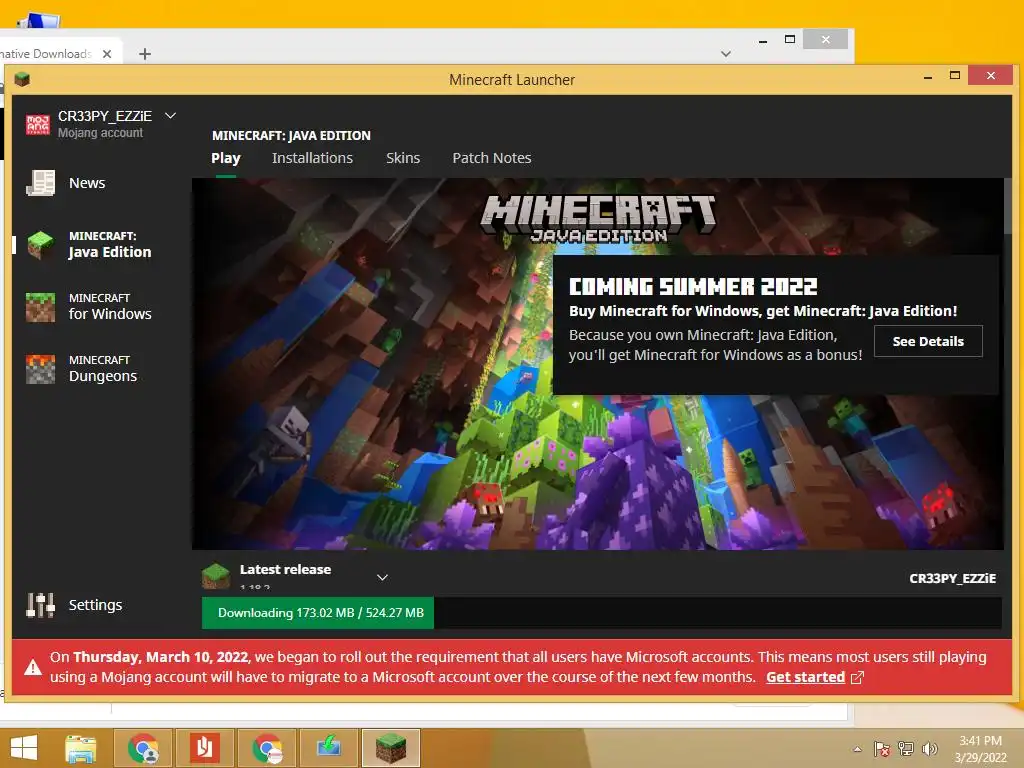Show hidden system tray icons
The image size is (1024, 768).
857,749
